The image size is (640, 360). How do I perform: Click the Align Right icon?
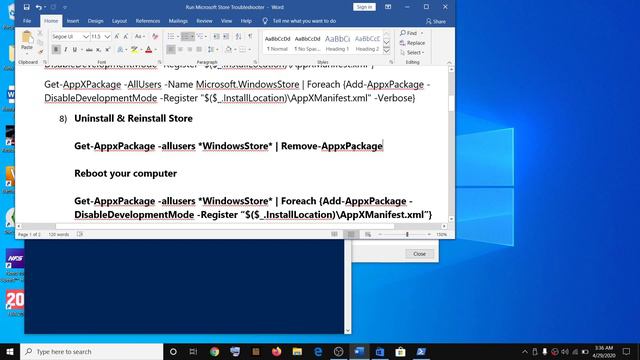point(190,49)
